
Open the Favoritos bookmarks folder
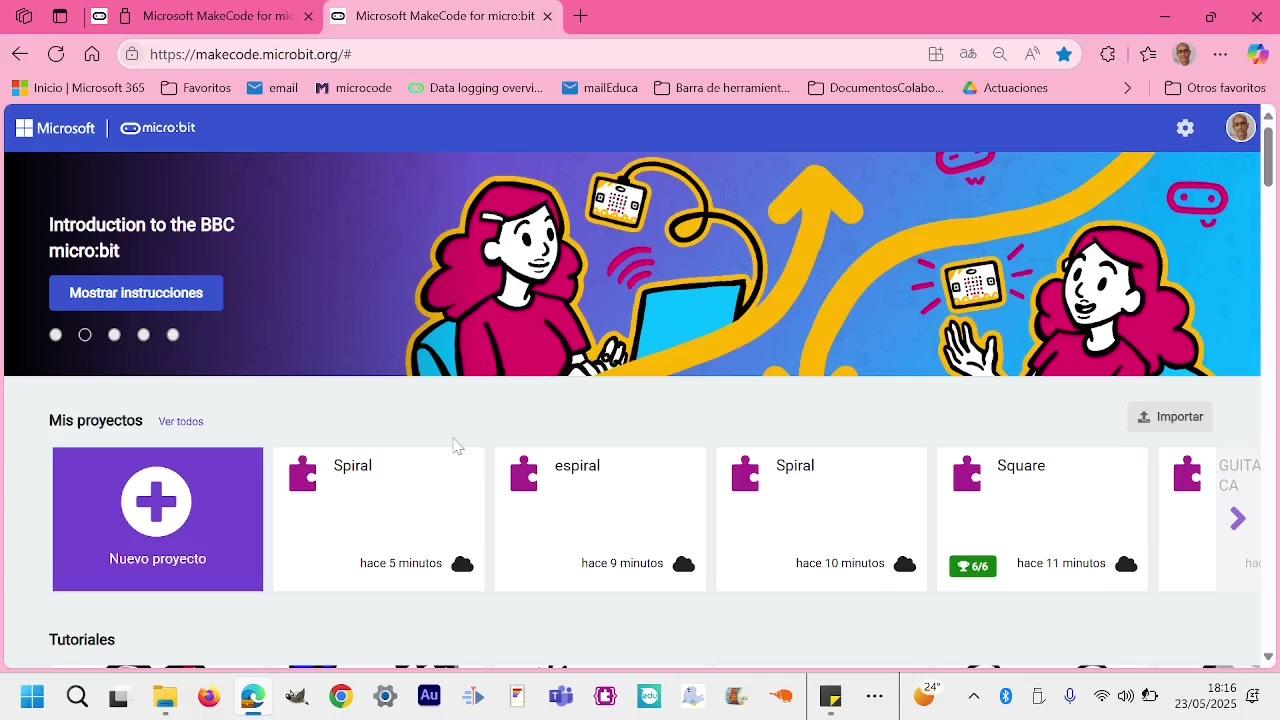pos(196,88)
